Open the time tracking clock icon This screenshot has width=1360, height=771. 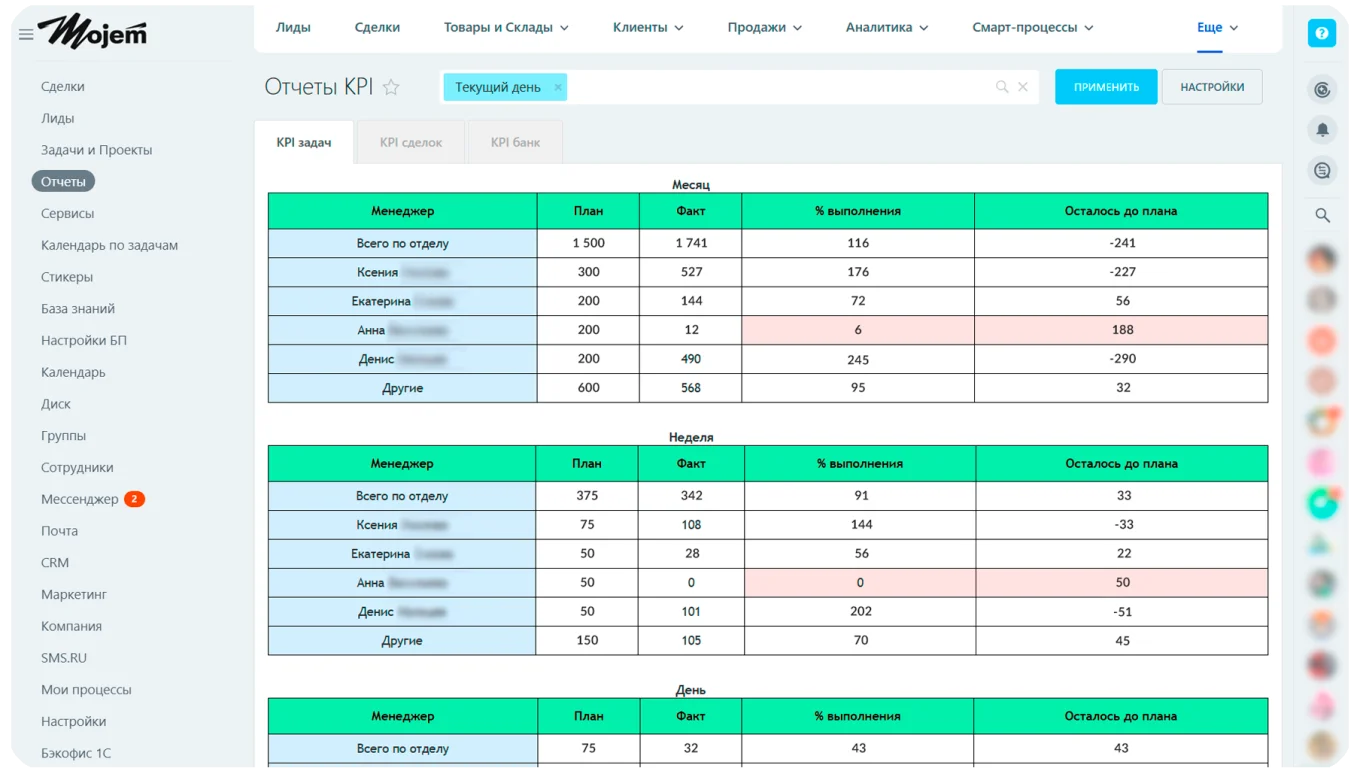(1322, 89)
